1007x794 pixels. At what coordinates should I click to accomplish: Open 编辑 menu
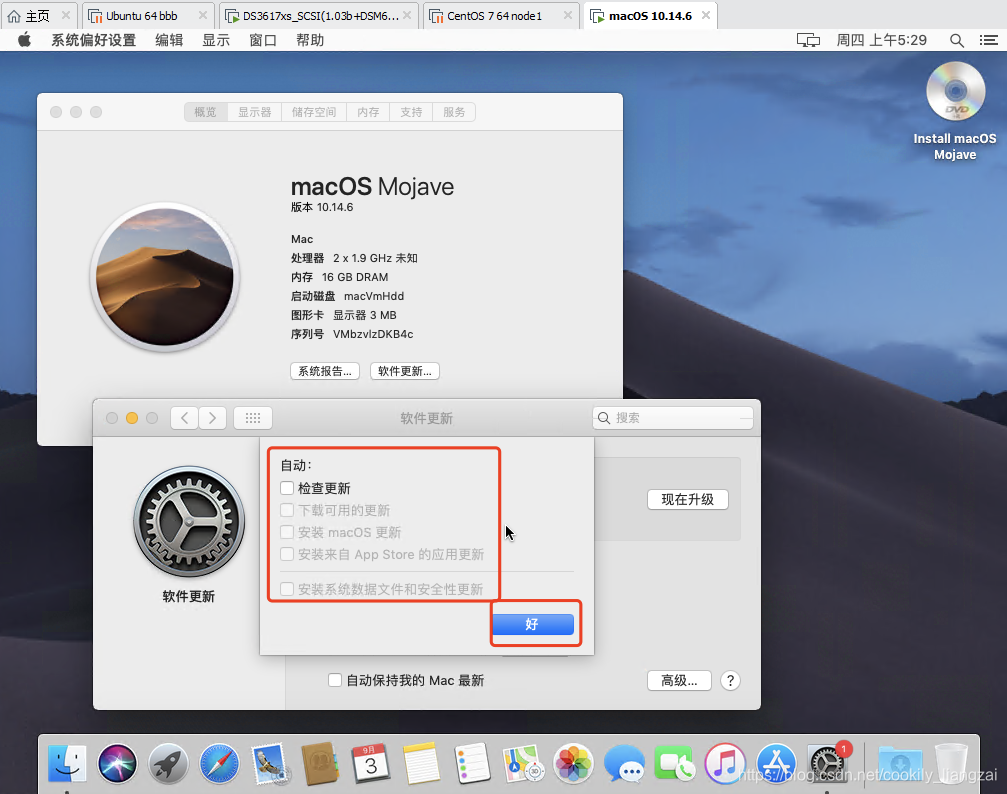pyautogui.click(x=170, y=40)
